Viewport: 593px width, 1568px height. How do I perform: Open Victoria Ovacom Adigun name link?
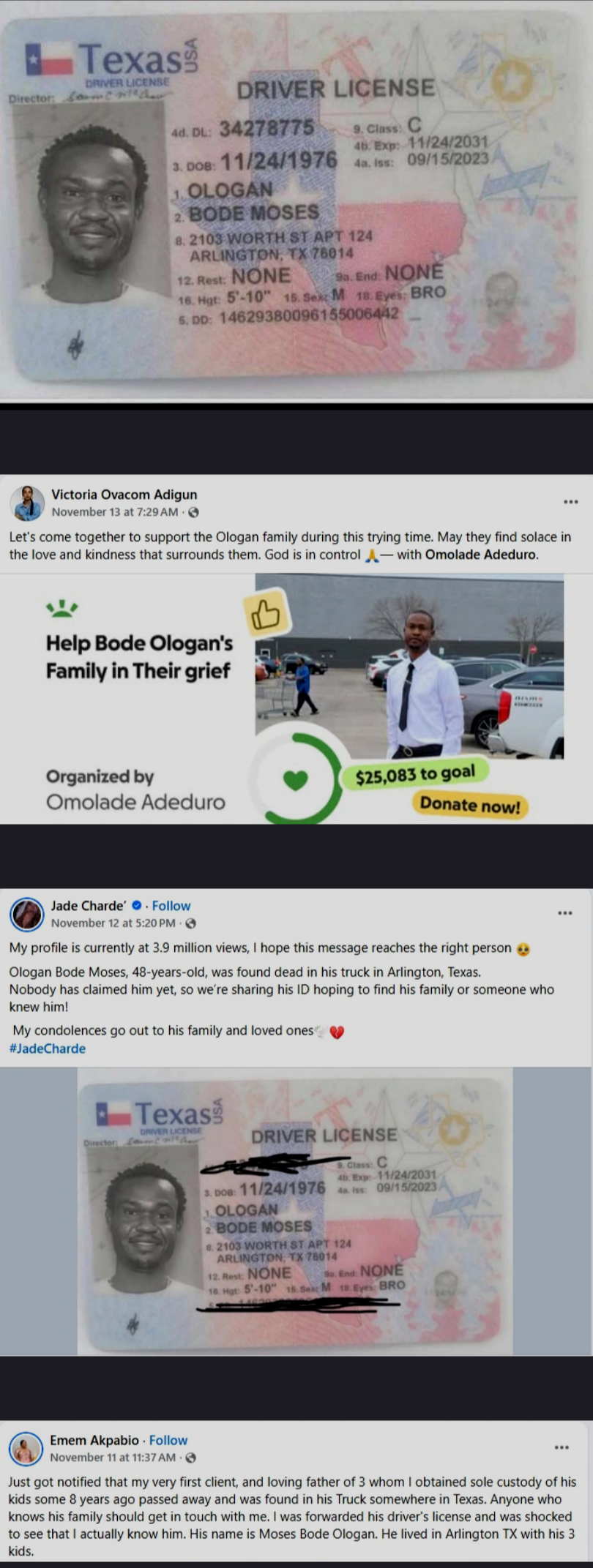click(x=124, y=495)
